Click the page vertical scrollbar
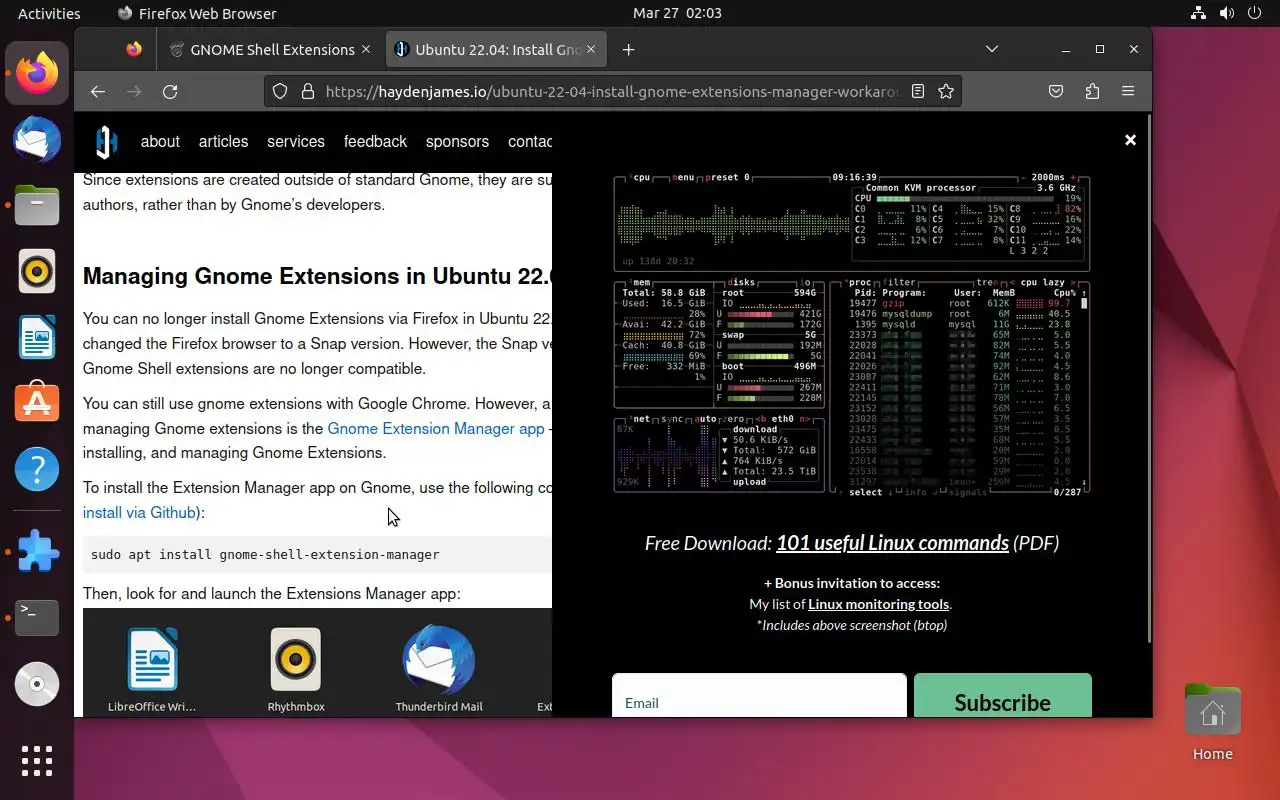The width and height of the screenshot is (1280, 800). tap(1149, 380)
